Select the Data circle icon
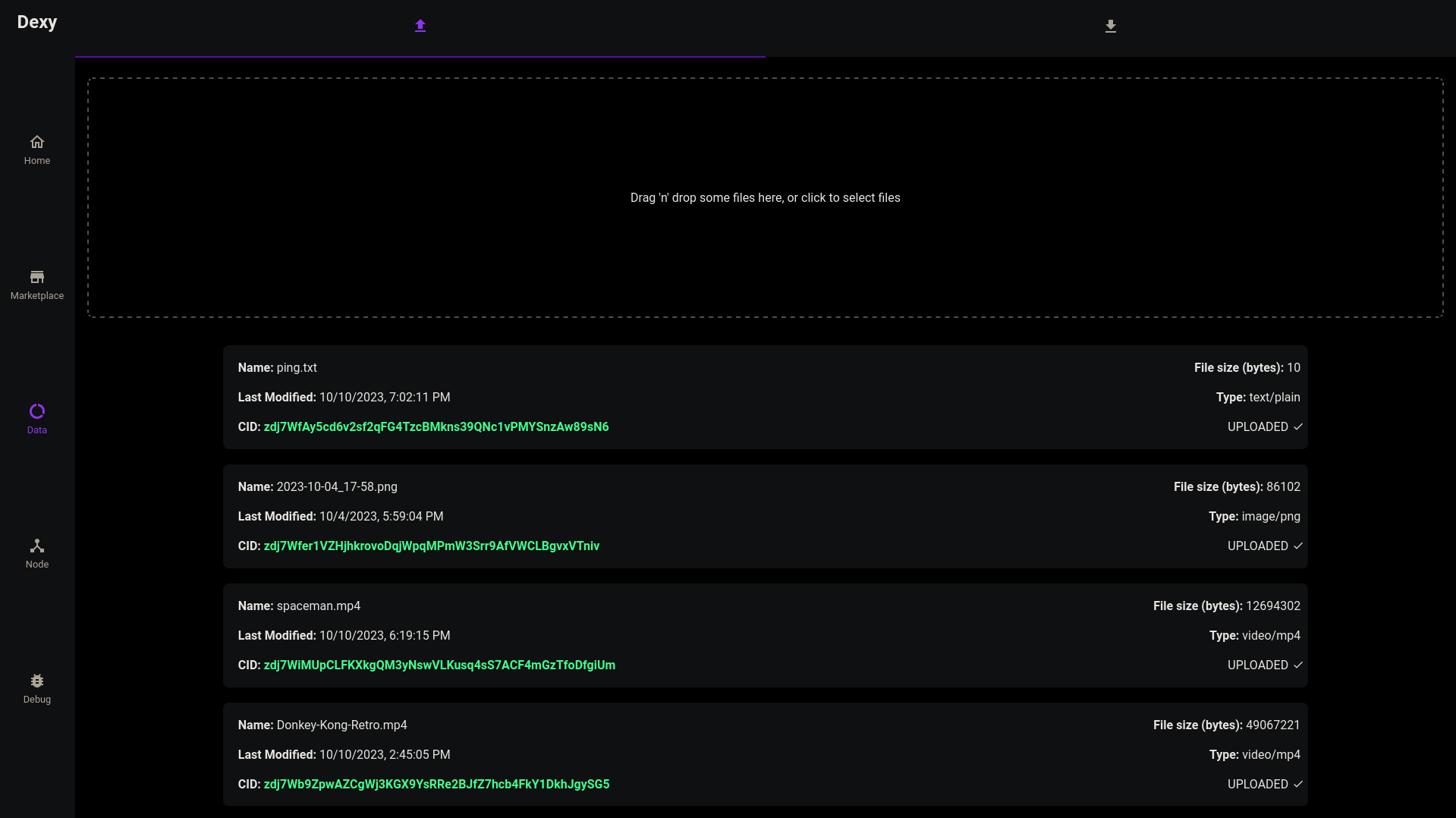Image resolution: width=1456 pixels, height=818 pixels. 36,411
